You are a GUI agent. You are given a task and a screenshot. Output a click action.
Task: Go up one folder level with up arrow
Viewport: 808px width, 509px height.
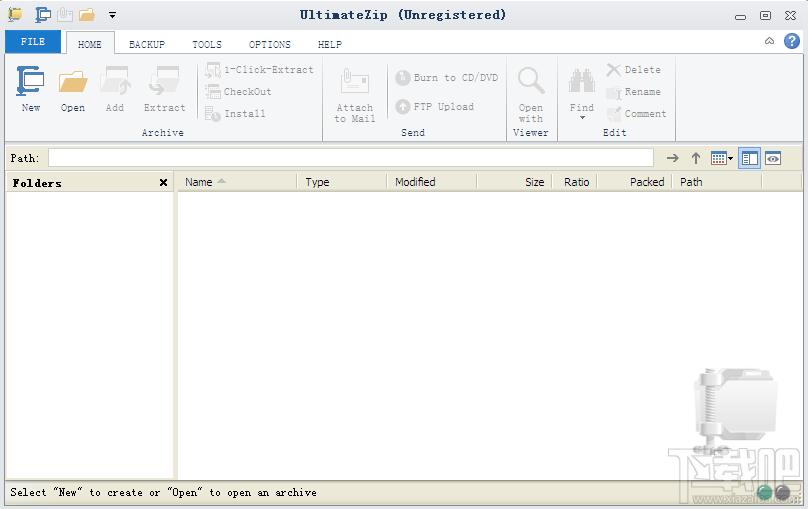coord(696,158)
